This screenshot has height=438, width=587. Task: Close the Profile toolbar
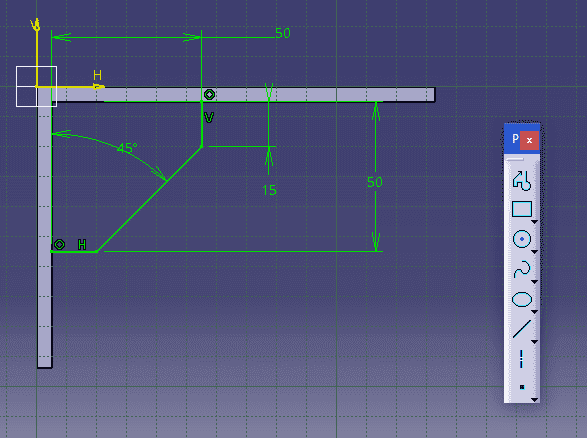pos(529,140)
